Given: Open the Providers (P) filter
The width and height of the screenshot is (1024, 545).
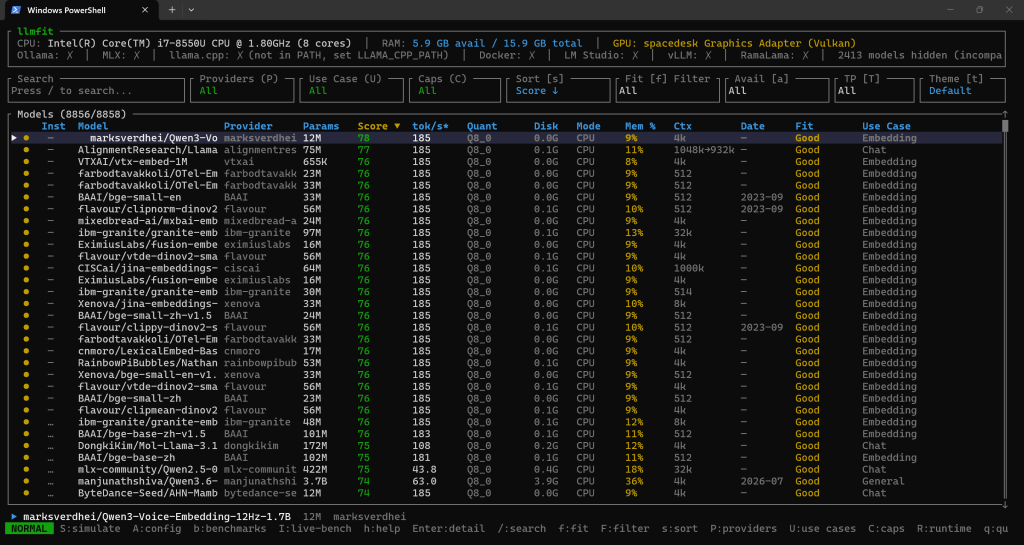Looking at the screenshot, I should [x=242, y=91].
